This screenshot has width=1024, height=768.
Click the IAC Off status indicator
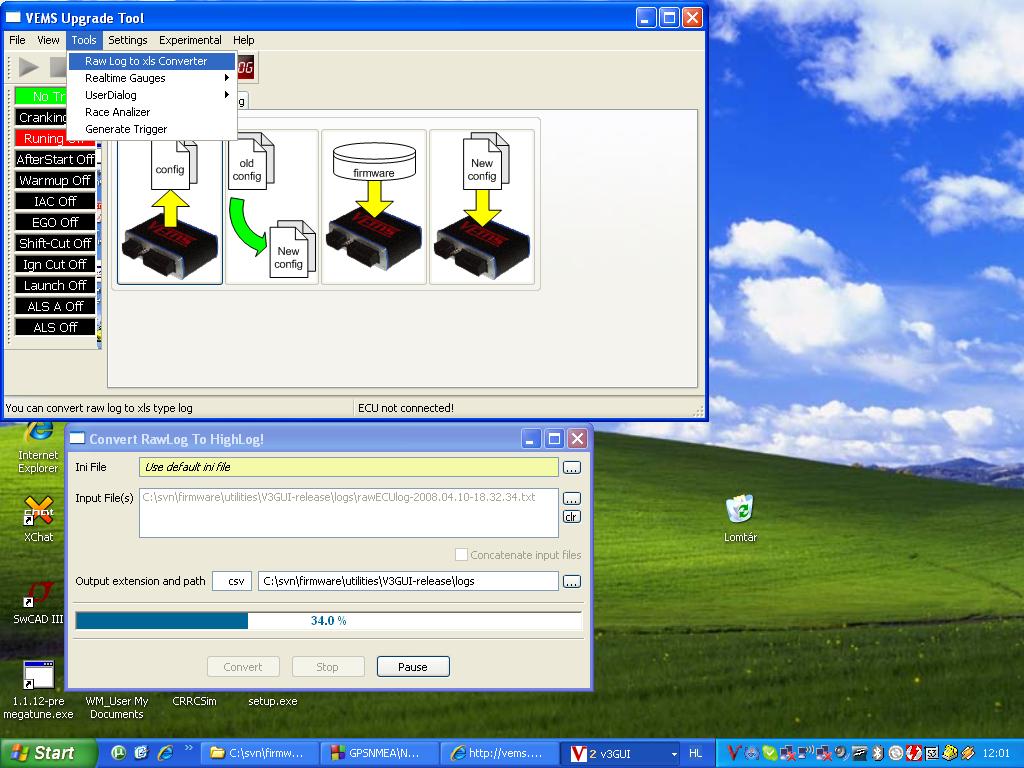pyautogui.click(x=56, y=201)
